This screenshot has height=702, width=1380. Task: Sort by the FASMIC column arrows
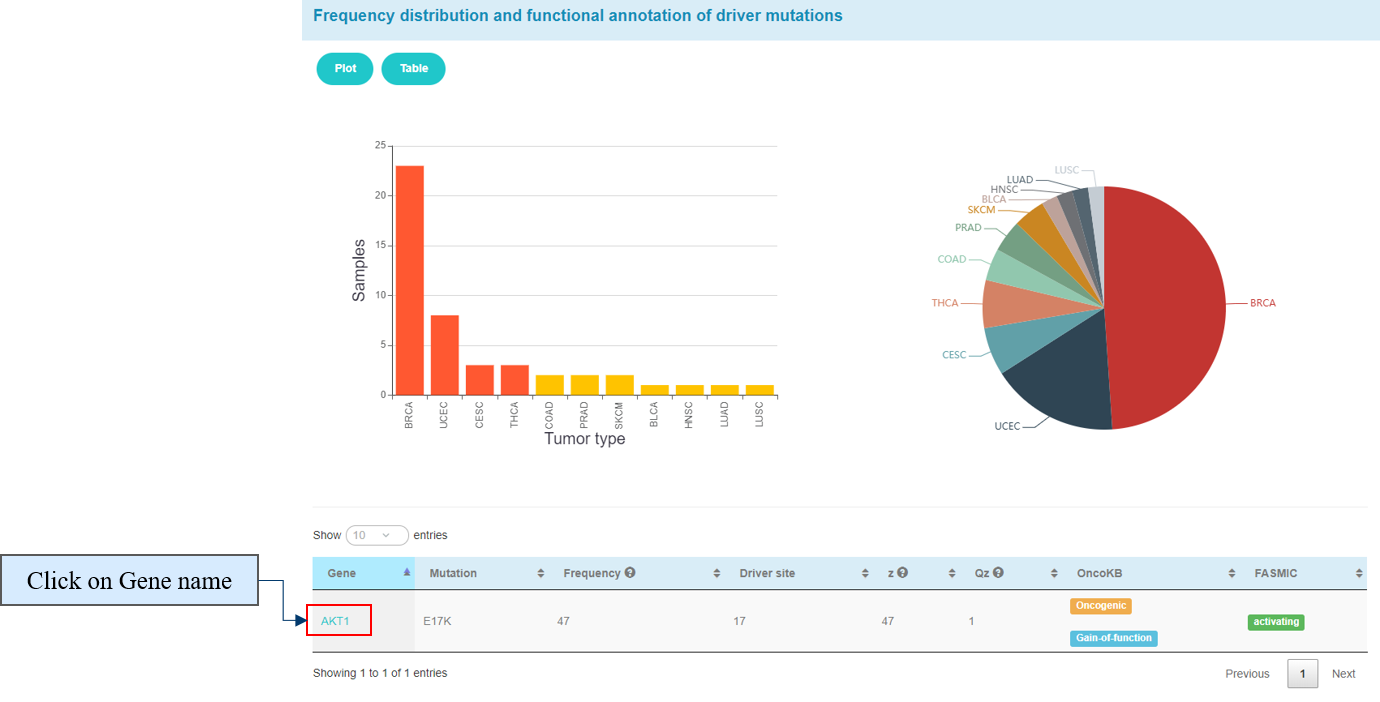(x=1359, y=574)
